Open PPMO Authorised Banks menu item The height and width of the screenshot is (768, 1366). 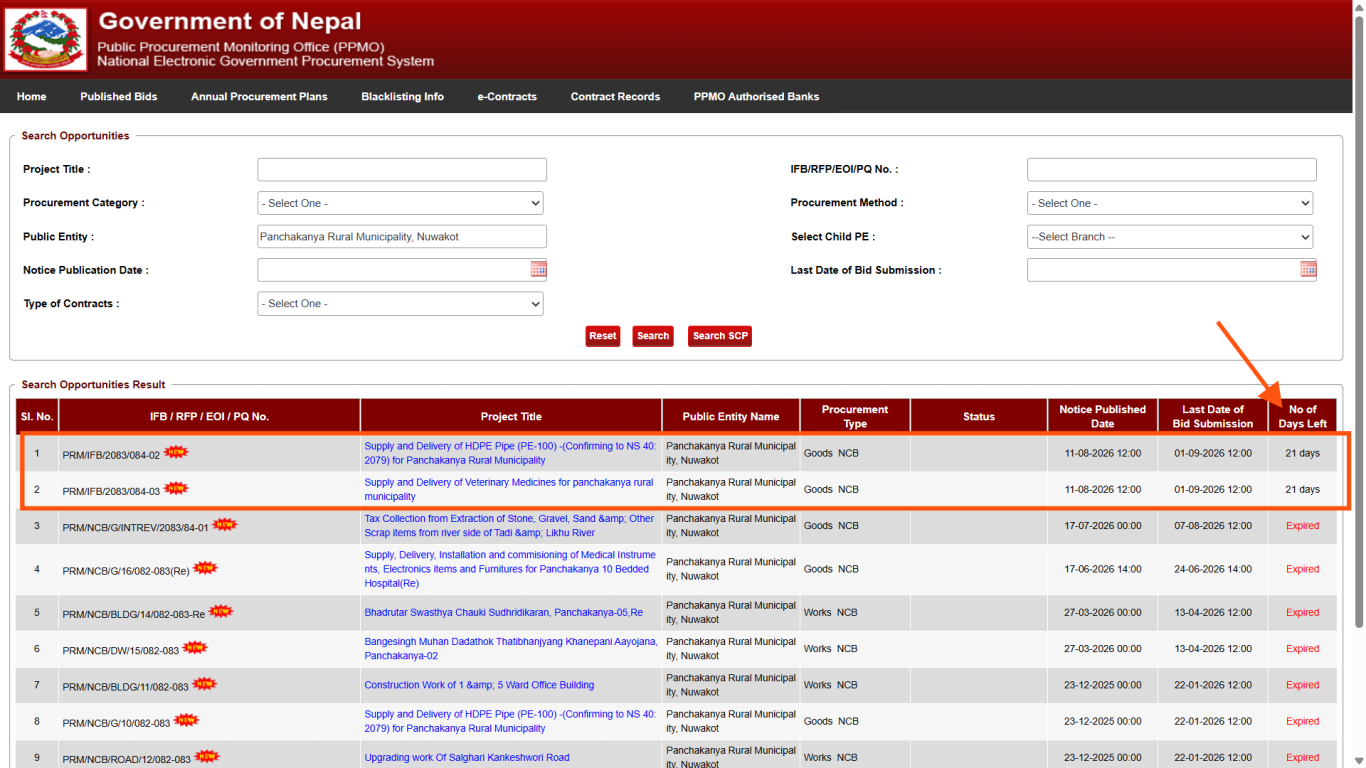coord(756,97)
